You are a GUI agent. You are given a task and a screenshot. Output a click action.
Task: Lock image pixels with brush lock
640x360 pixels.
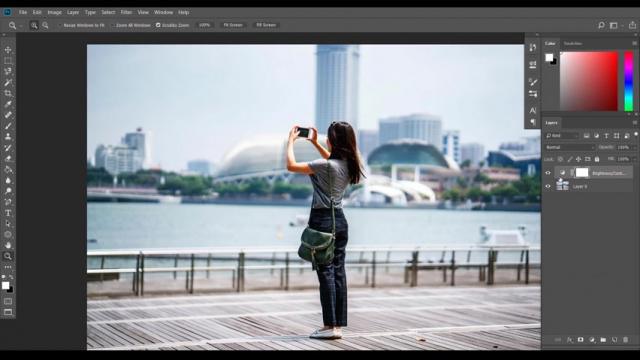(570, 159)
